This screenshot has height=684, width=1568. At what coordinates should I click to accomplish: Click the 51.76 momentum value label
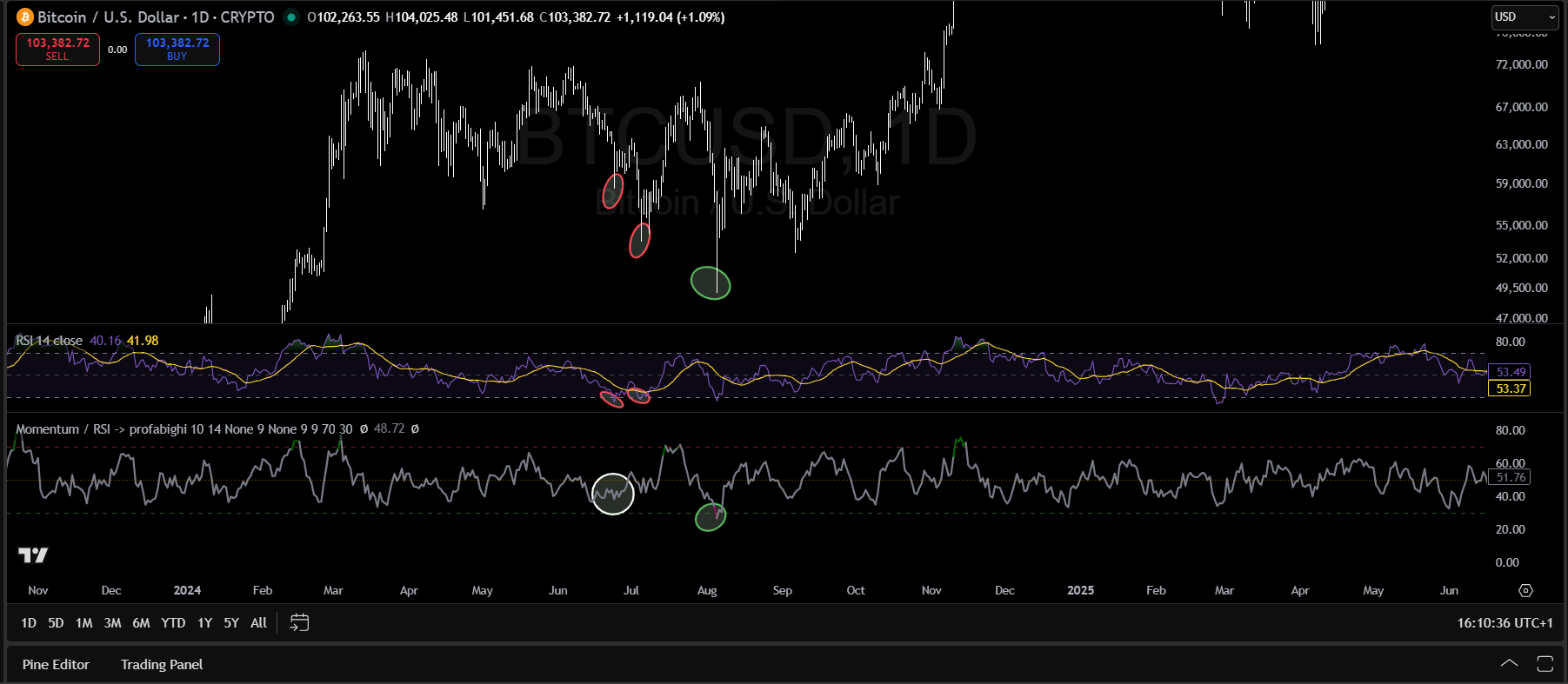pyautogui.click(x=1511, y=477)
